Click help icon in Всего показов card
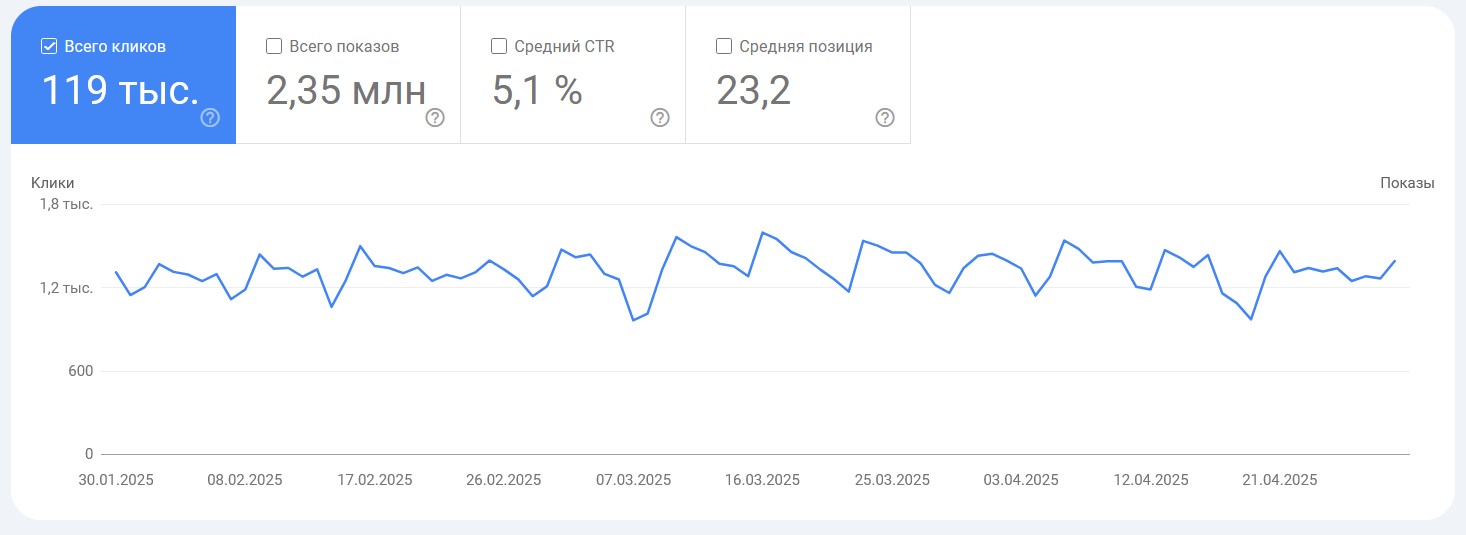 [x=435, y=118]
